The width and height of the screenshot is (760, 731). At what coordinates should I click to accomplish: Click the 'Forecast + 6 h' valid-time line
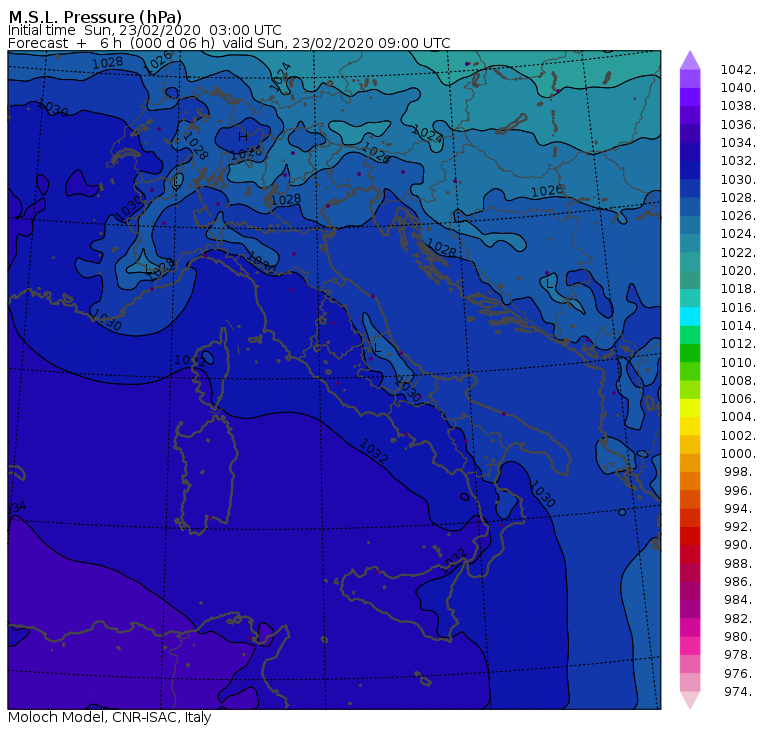[x=229, y=43]
